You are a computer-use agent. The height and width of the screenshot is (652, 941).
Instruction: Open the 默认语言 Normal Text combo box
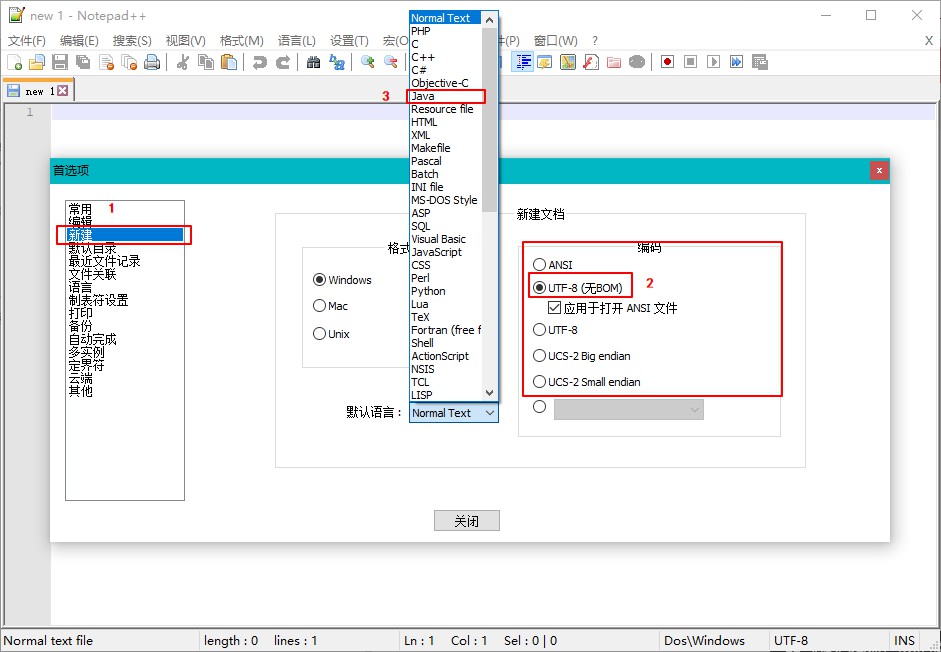click(454, 413)
